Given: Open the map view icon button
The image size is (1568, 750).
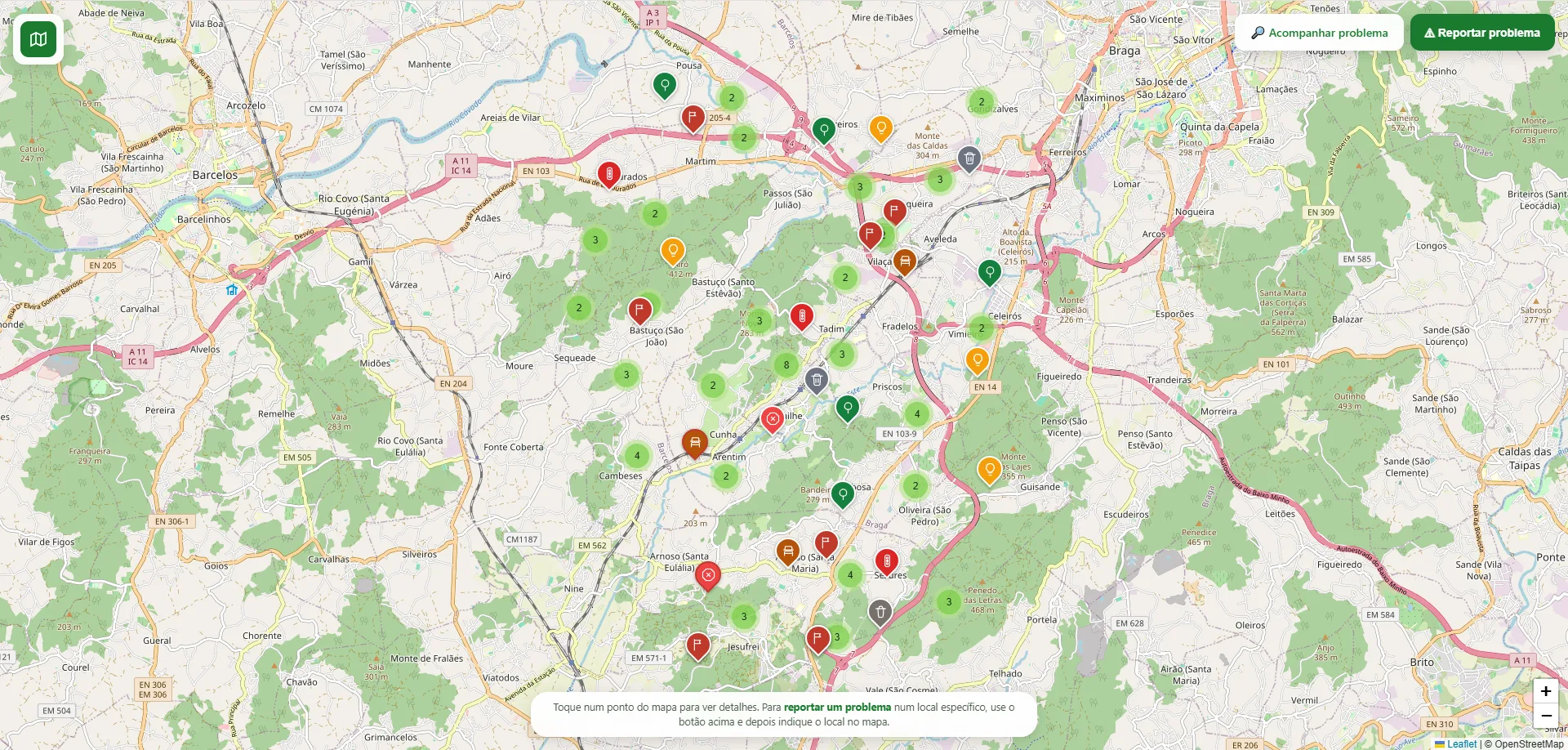Looking at the screenshot, I should 38,39.
